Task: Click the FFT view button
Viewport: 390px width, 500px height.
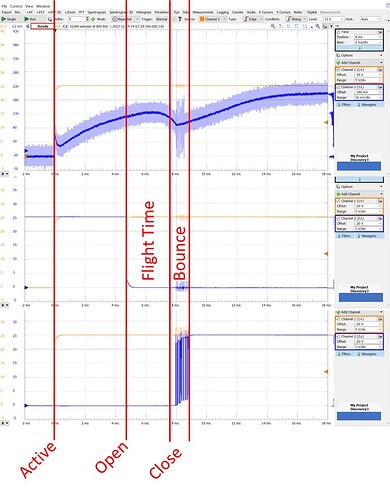Action: tap(81, 12)
